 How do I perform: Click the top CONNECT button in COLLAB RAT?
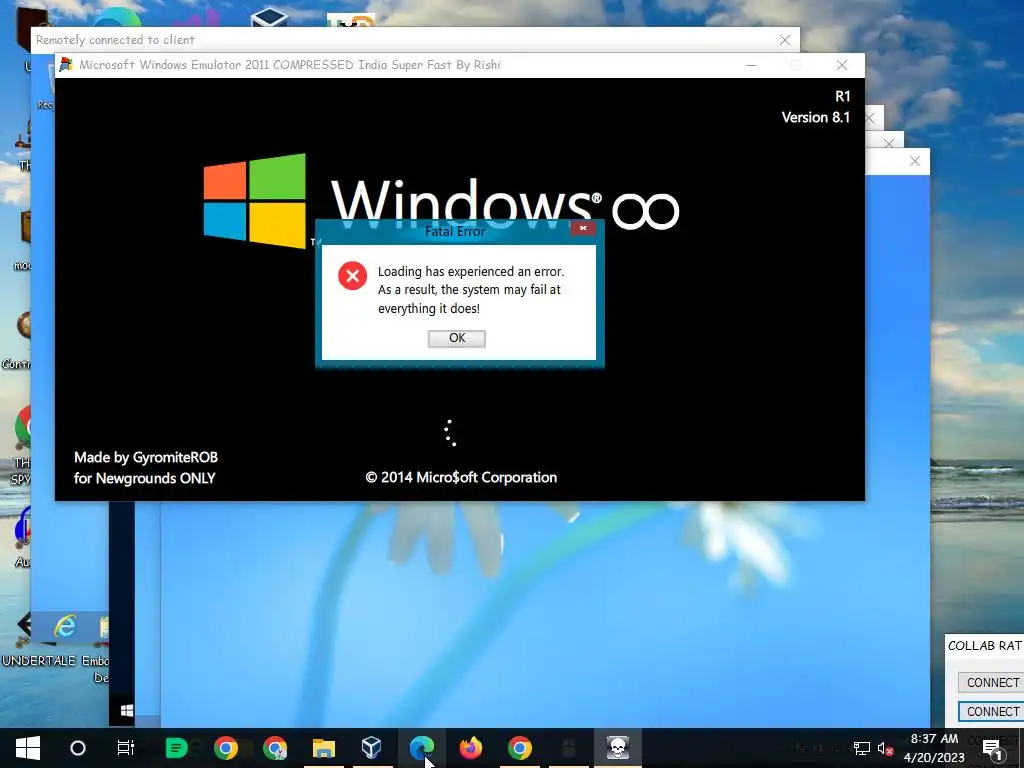pos(992,682)
